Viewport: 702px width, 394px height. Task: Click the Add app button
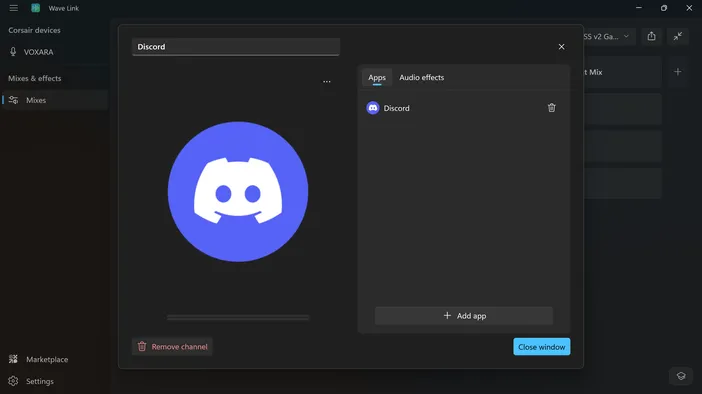coord(464,316)
